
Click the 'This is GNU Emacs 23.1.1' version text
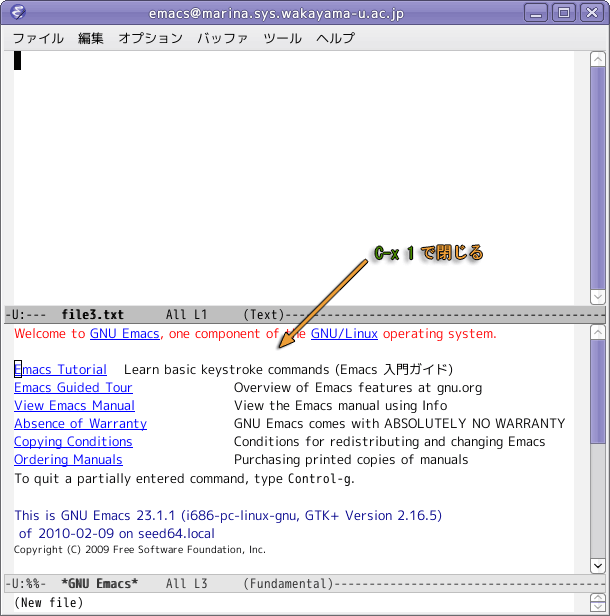[x=228, y=515]
